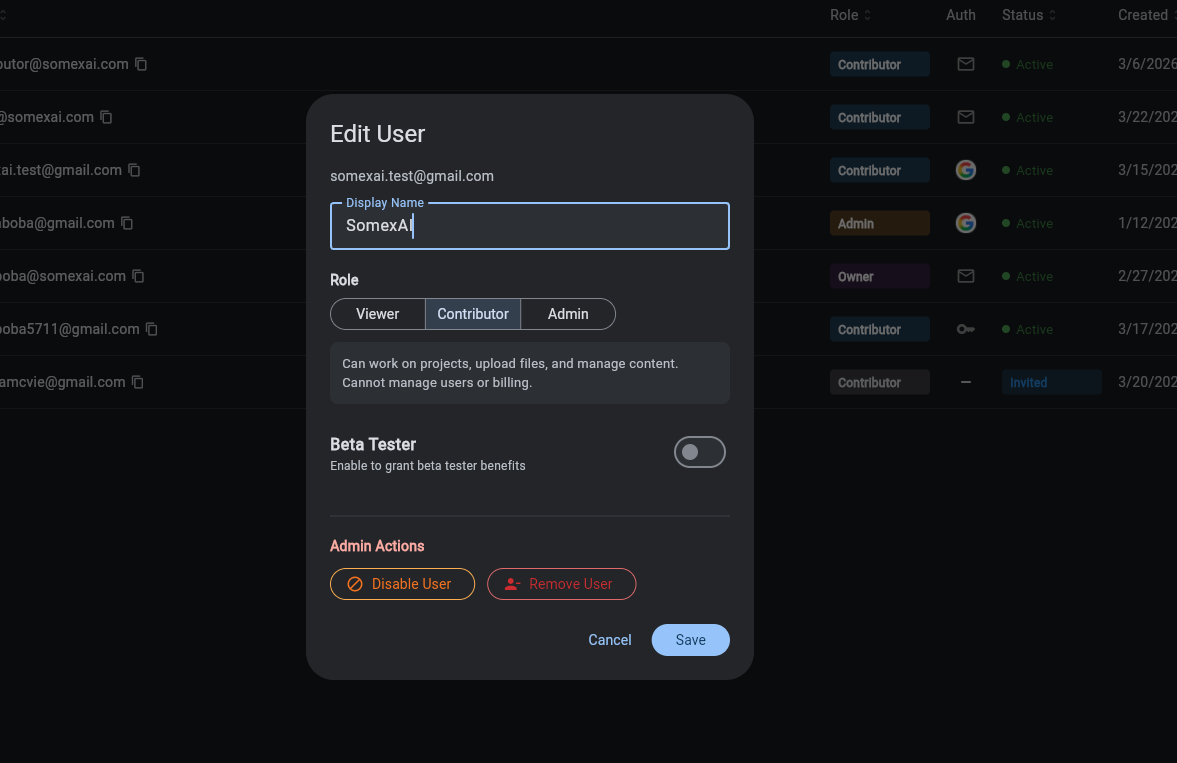
Task: Click the Google auth icon on the Admin row
Action: coord(965,223)
